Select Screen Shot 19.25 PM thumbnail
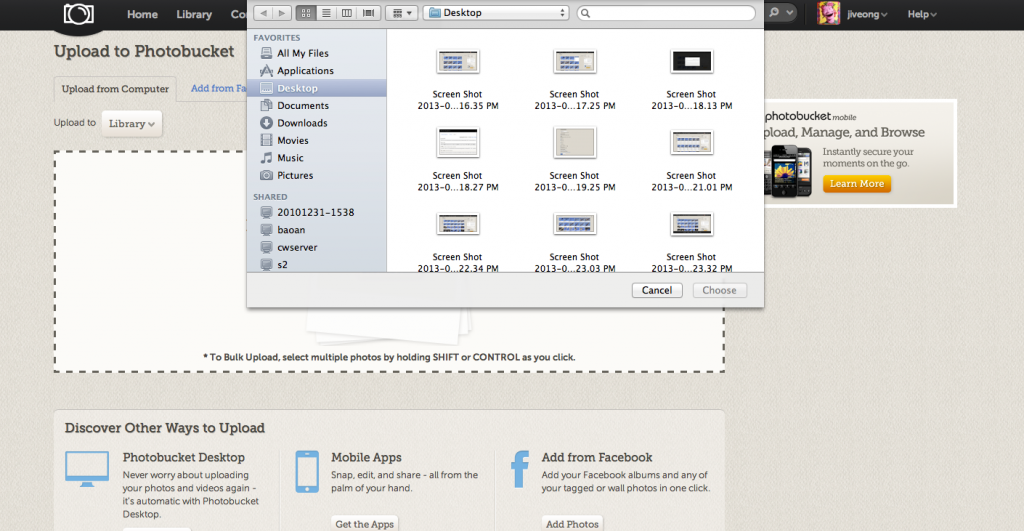Viewport: 1024px width, 531px height. [575, 142]
